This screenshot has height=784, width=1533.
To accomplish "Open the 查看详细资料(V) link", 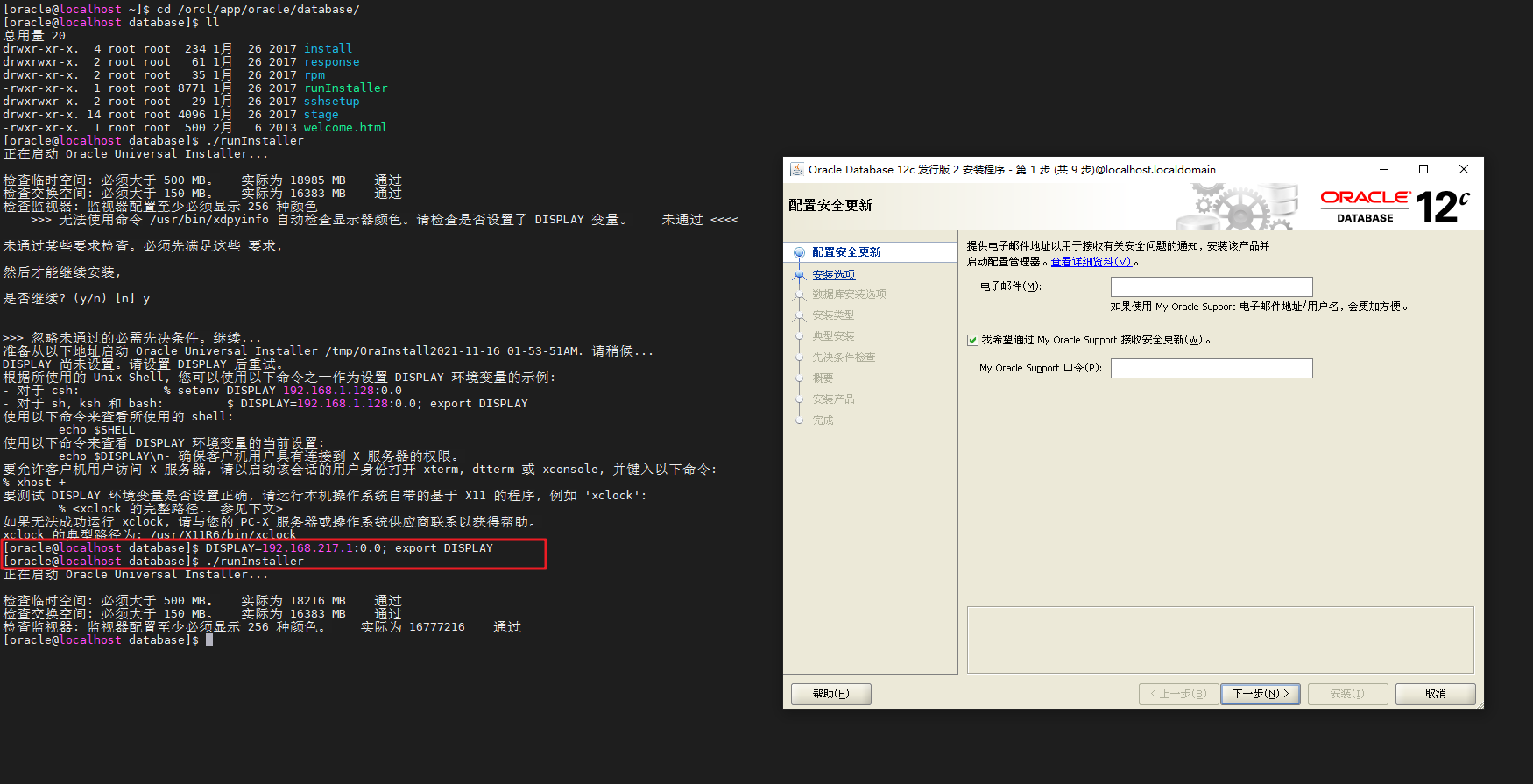I will 1091,262.
